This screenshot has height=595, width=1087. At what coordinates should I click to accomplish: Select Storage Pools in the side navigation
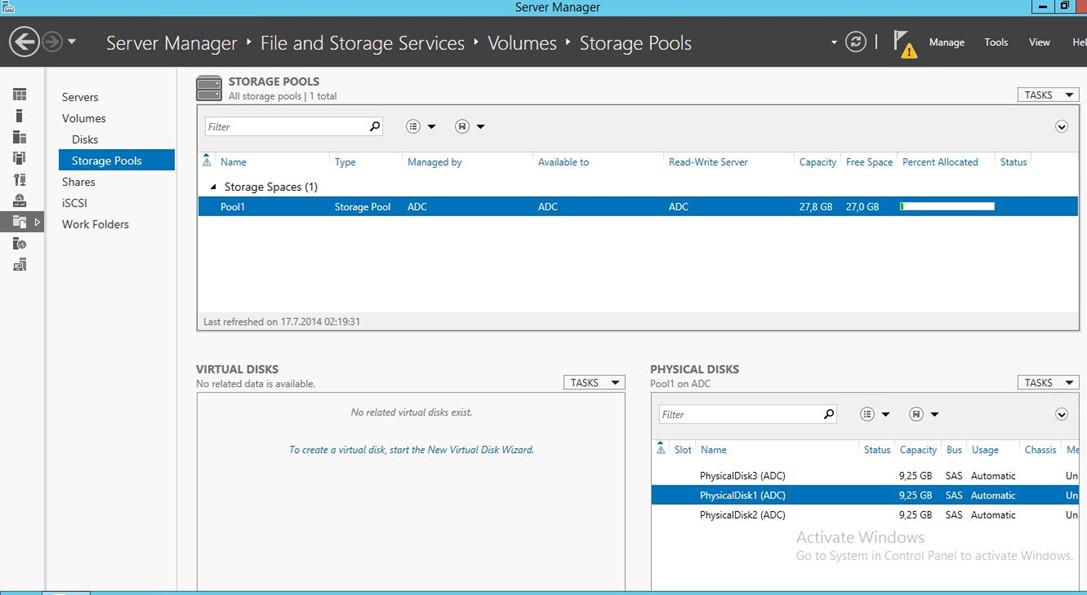click(x=116, y=160)
